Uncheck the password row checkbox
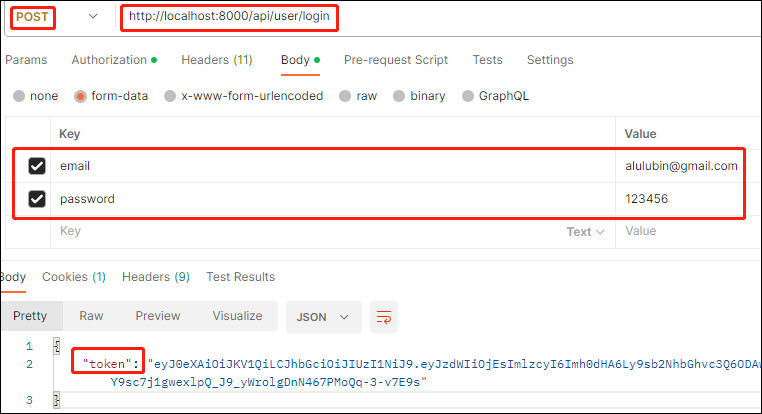 coord(37,199)
